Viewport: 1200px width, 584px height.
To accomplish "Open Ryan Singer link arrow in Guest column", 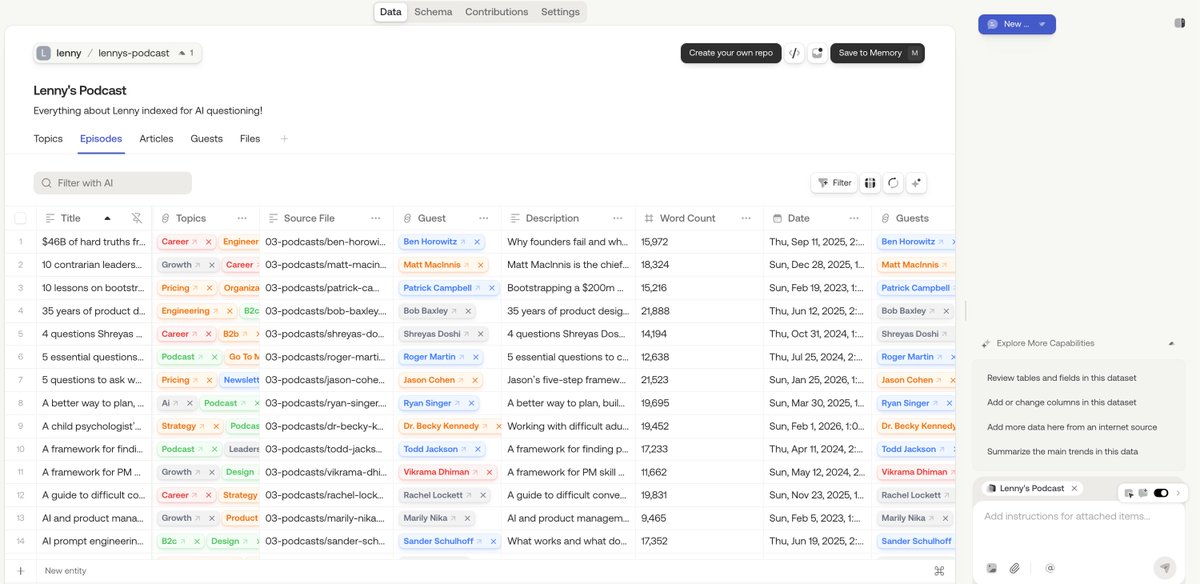I will click(458, 403).
